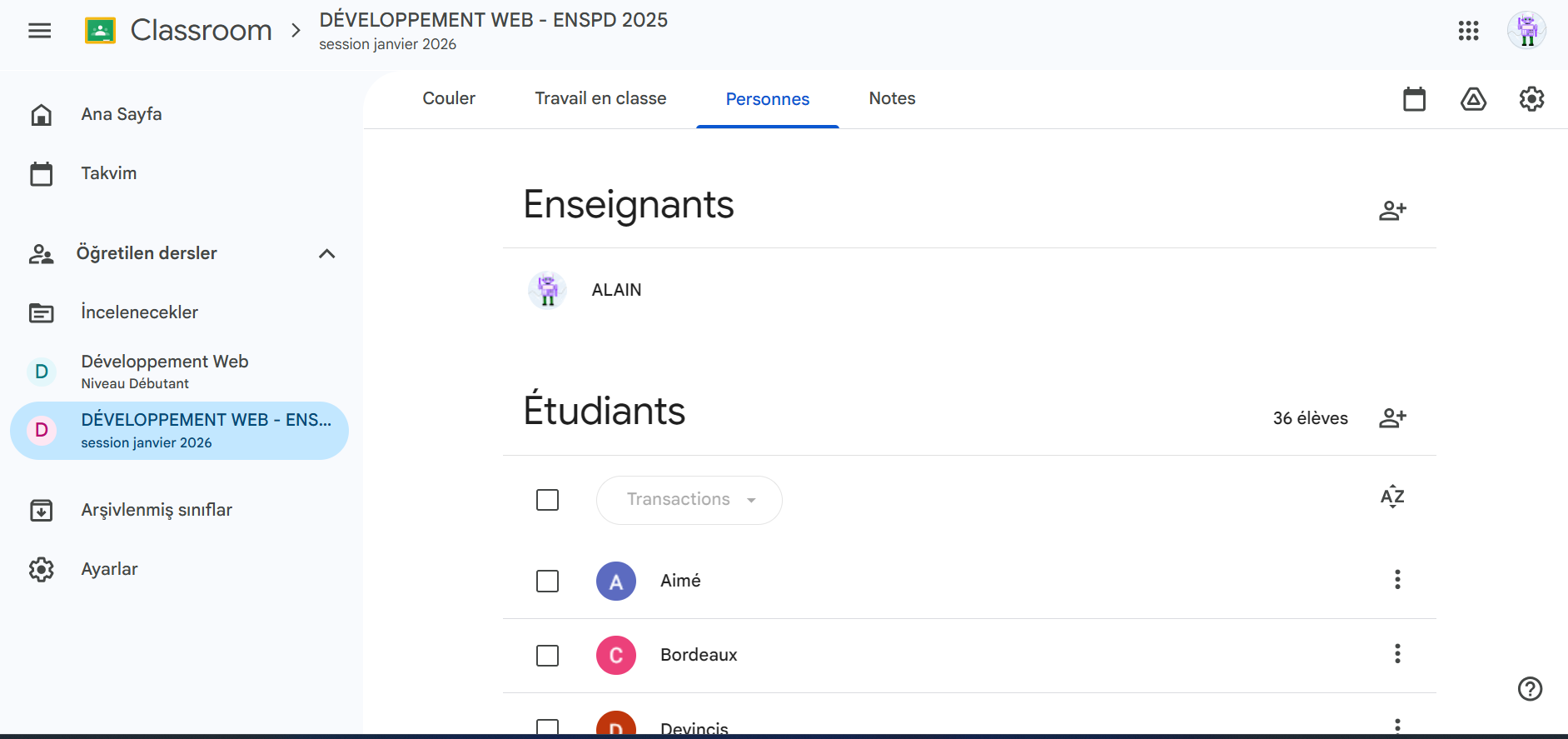Open the Google apps grid
This screenshot has height=739, width=1568.
(x=1468, y=31)
